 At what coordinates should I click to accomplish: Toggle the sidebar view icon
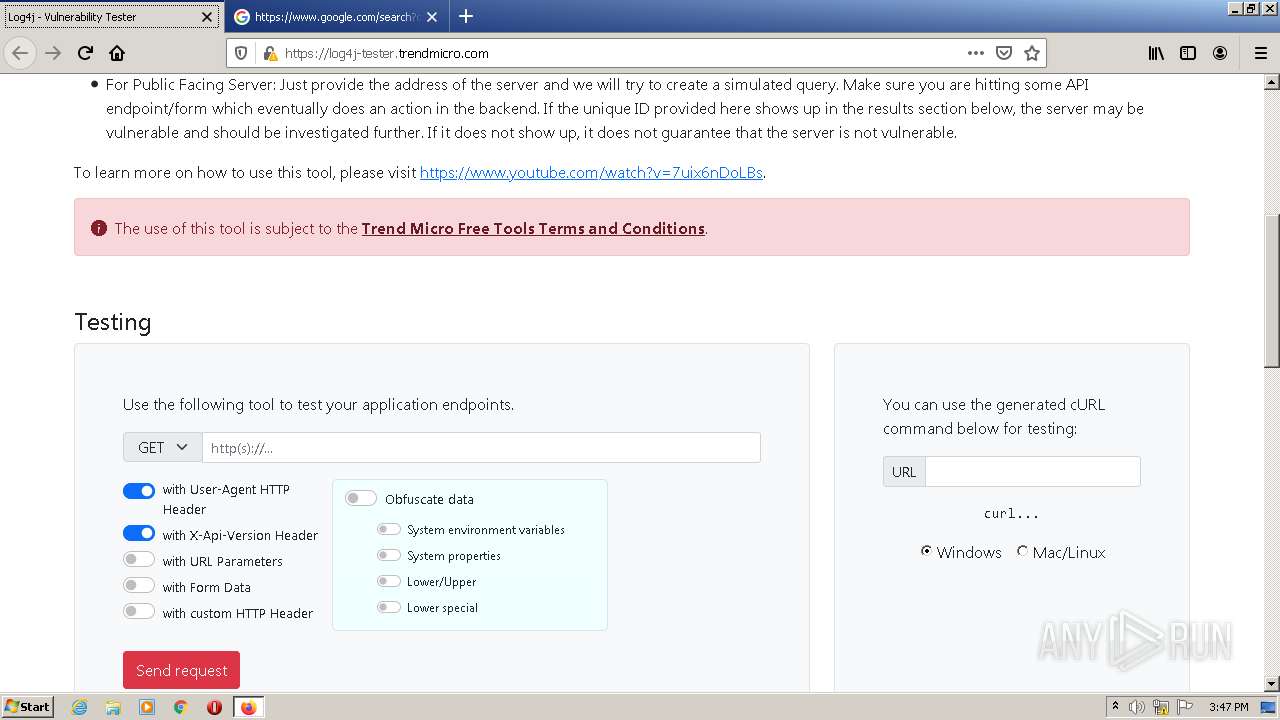[1188, 53]
